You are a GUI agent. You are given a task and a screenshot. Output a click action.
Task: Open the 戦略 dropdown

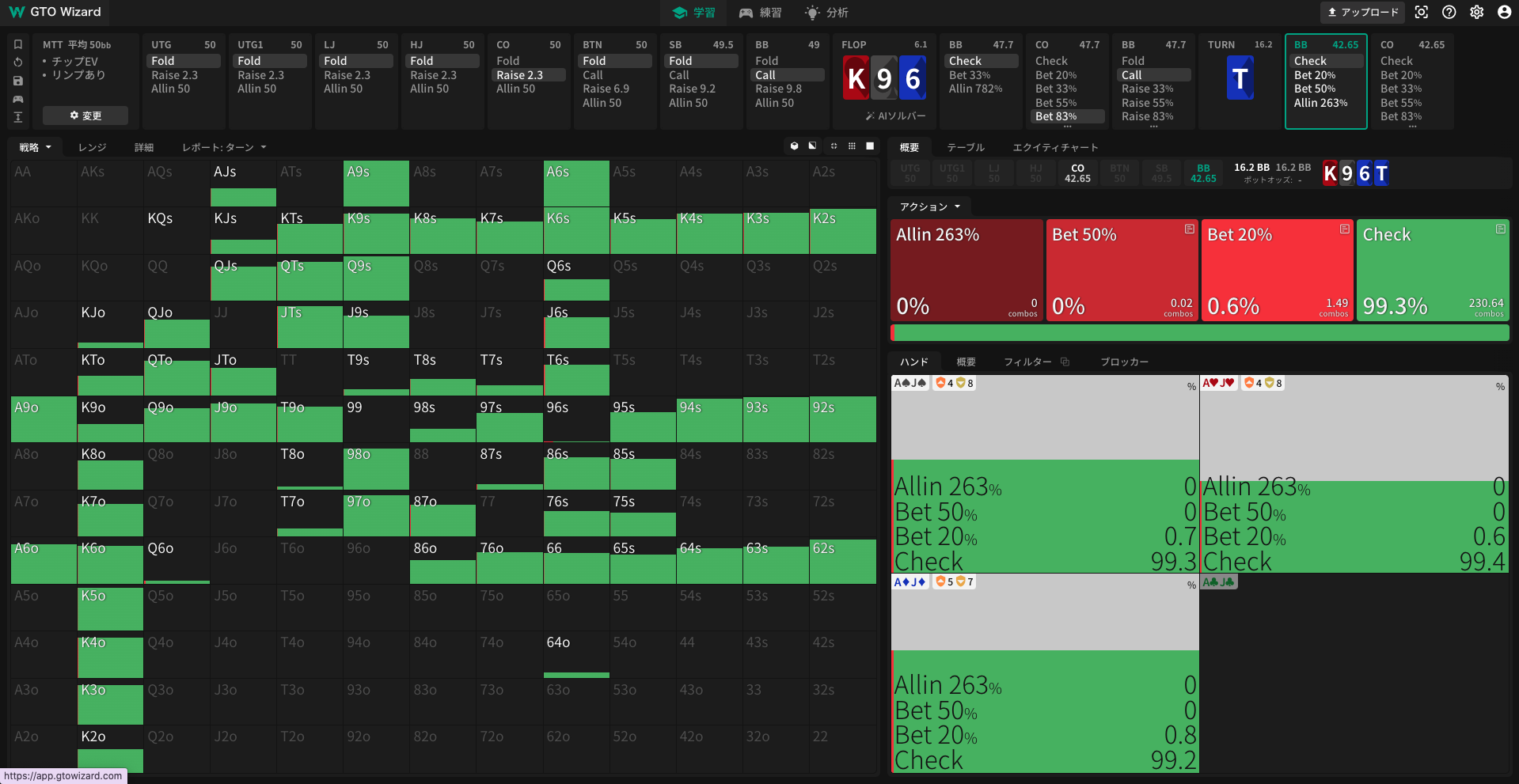[35, 147]
